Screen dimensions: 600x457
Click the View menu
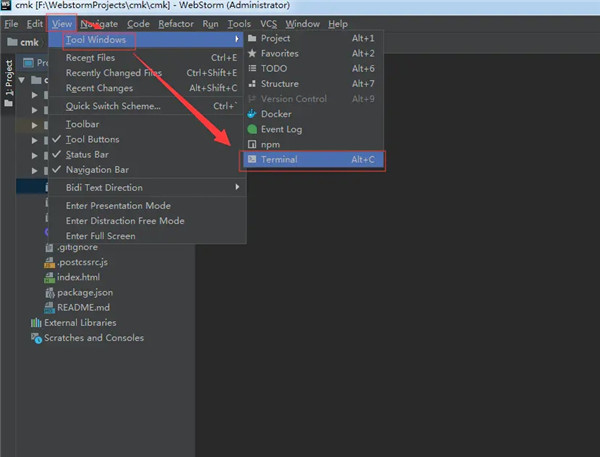click(62, 24)
